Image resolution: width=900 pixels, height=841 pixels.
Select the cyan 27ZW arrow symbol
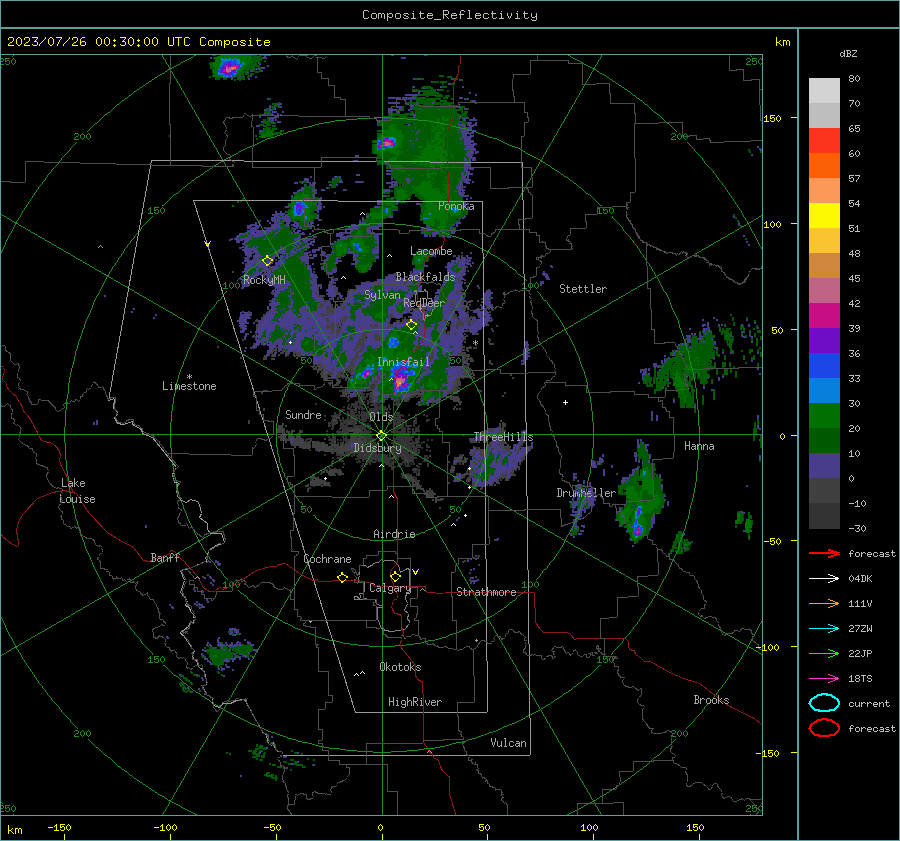click(x=824, y=629)
